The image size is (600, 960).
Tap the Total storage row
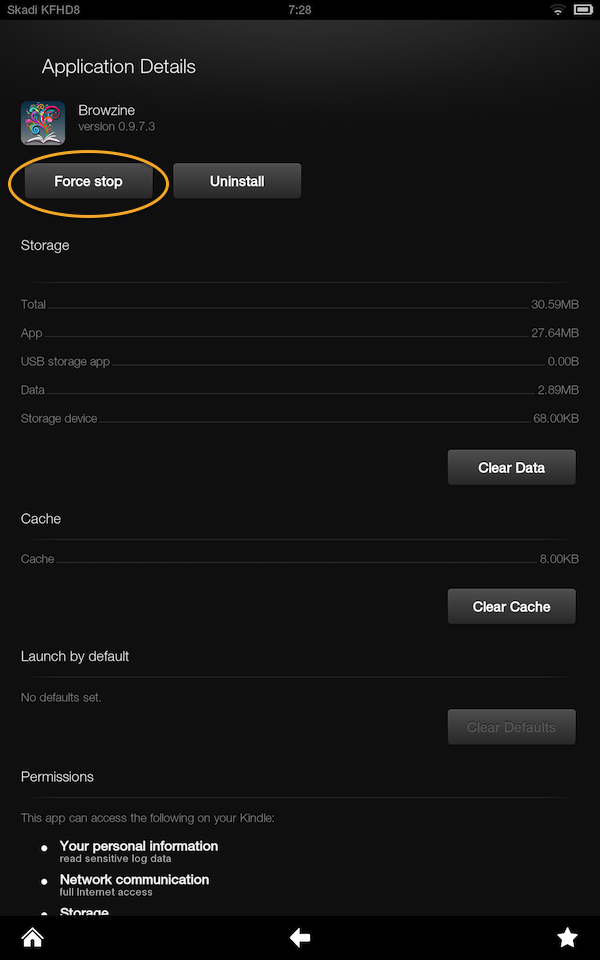point(300,304)
